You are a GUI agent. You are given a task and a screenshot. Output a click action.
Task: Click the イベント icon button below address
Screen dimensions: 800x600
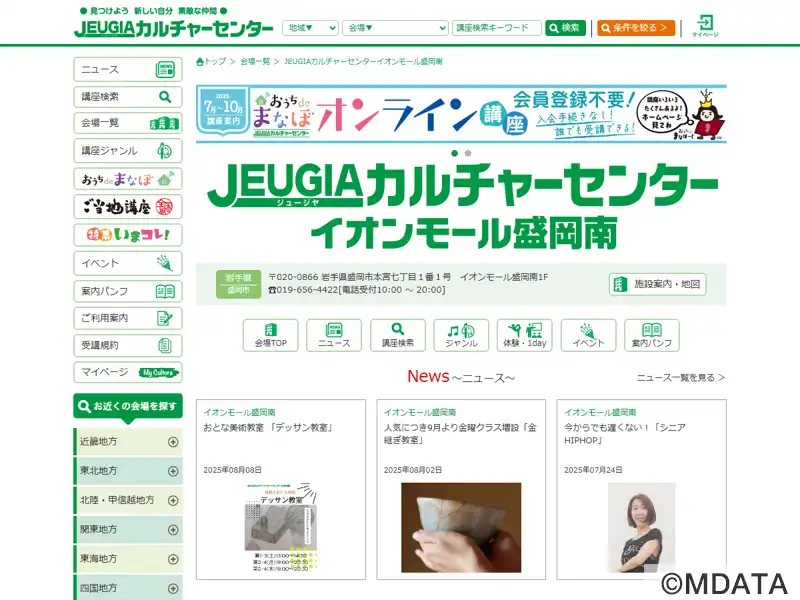click(588, 335)
